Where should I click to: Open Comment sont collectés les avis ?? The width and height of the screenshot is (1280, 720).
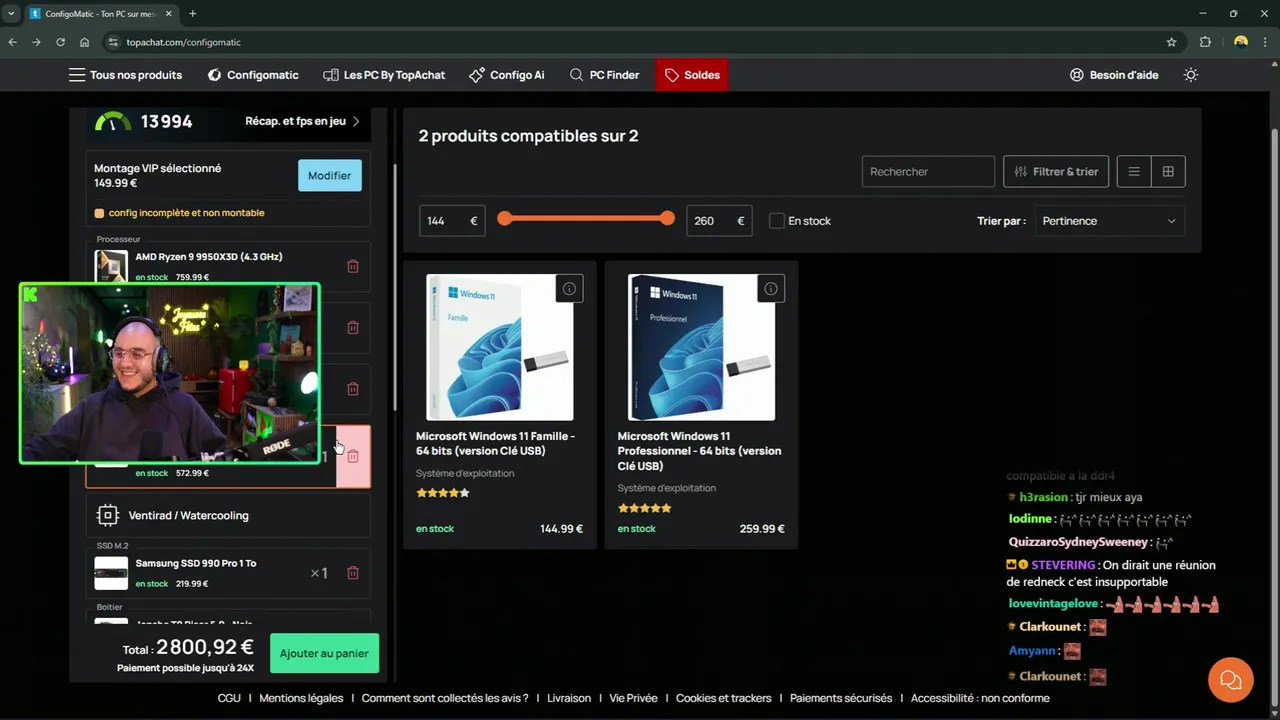445,698
